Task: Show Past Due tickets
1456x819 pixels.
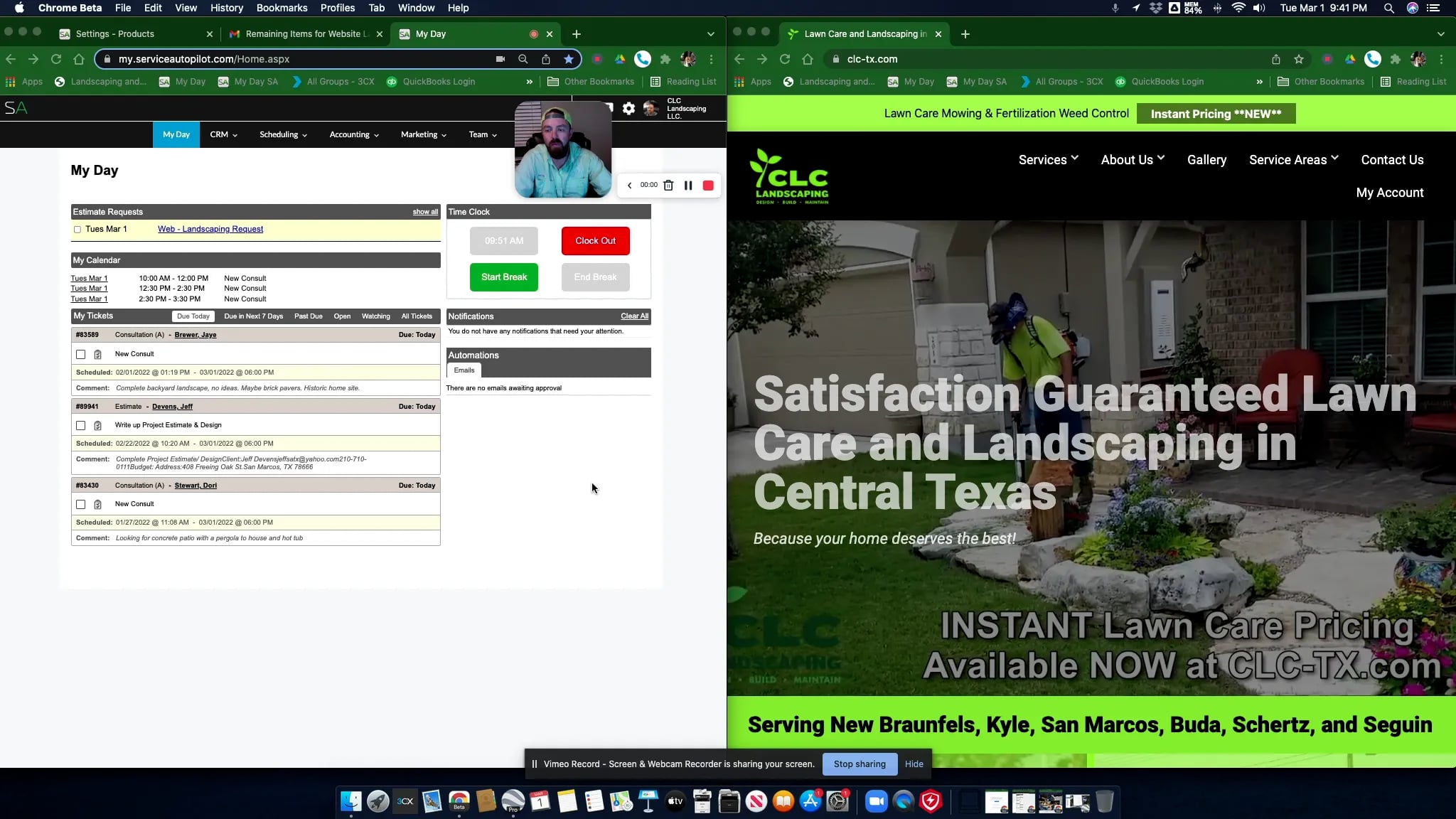Action: click(x=309, y=316)
